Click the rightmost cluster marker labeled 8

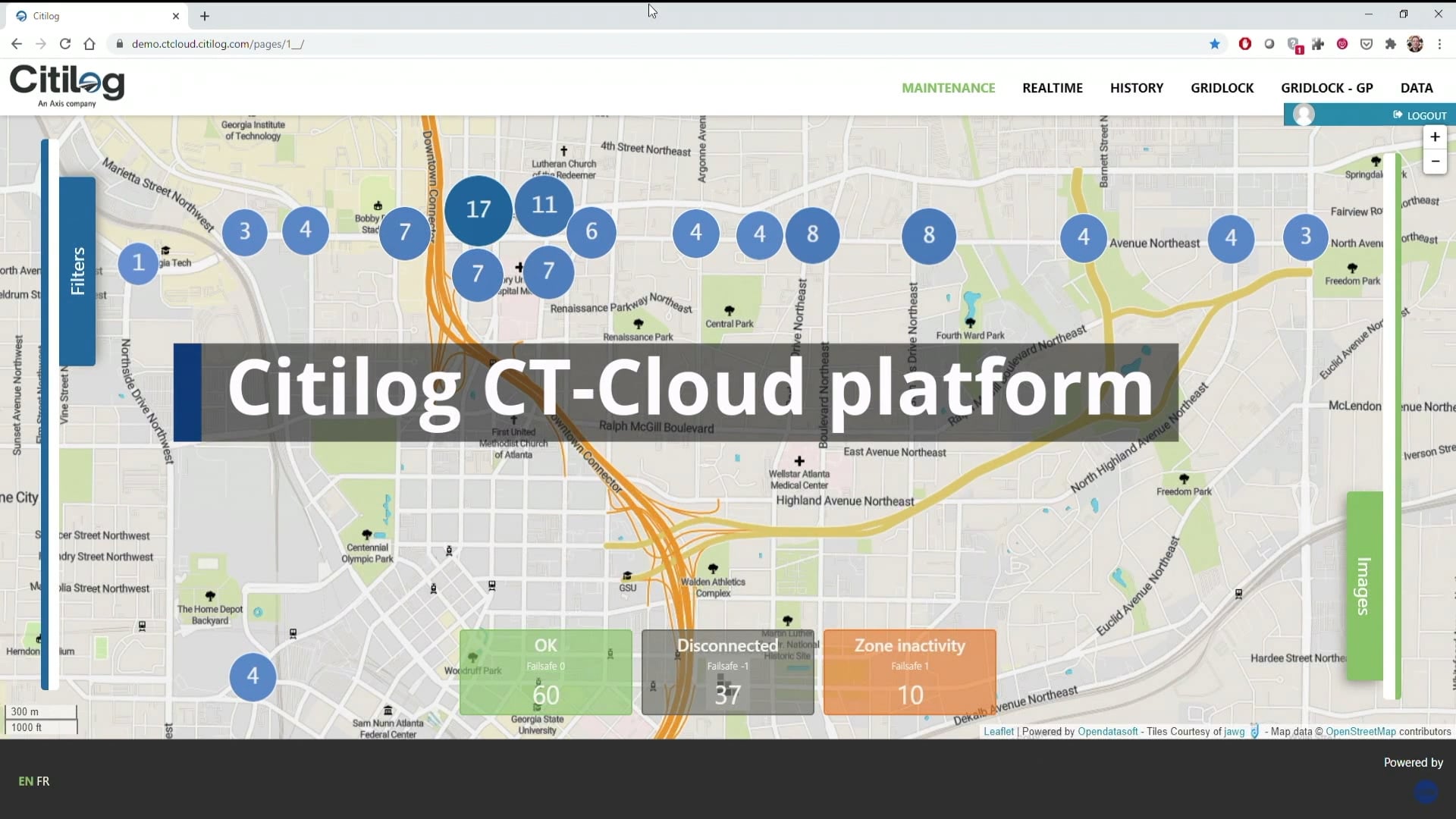928,236
